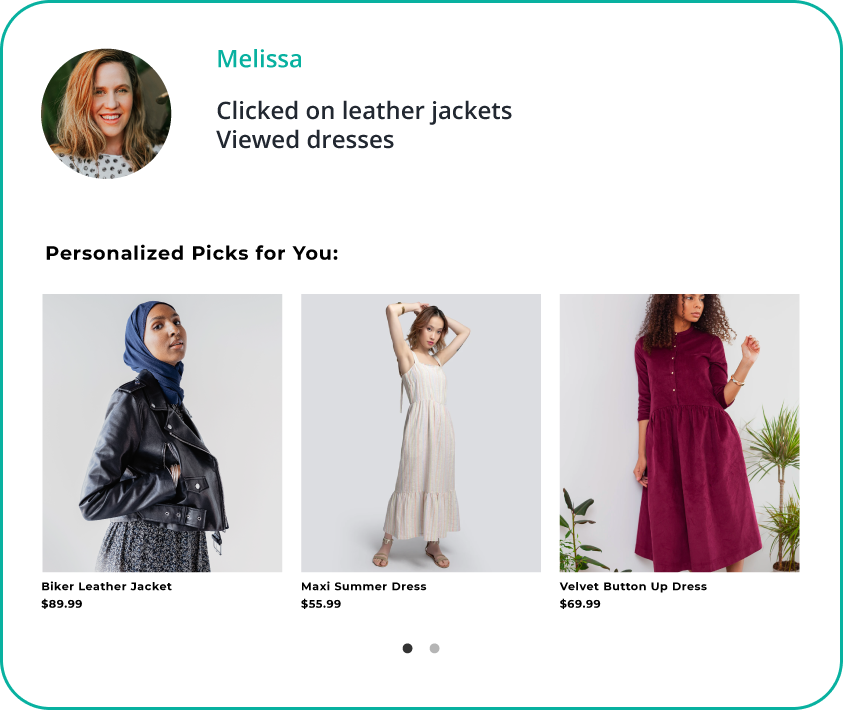
Task: Select the Biker Leather Jacket image
Action: 162,432
